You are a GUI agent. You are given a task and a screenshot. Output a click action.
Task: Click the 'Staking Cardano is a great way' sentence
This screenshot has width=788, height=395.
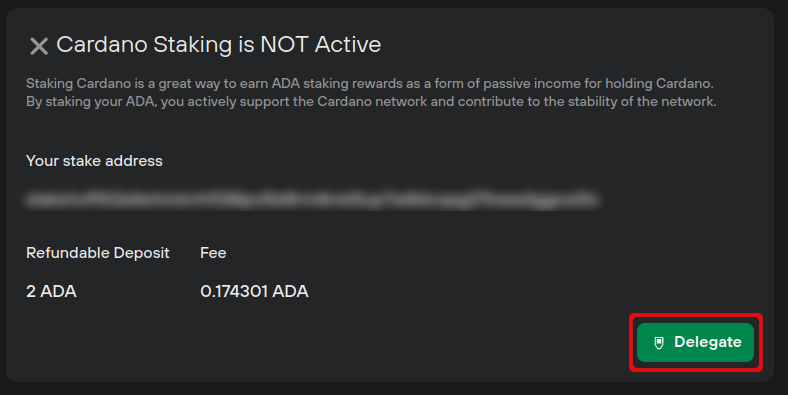click(369, 83)
